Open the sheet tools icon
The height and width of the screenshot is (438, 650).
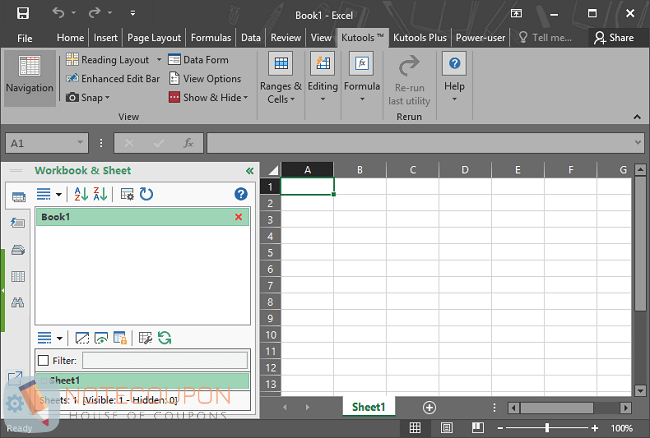(x=145, y=338)
